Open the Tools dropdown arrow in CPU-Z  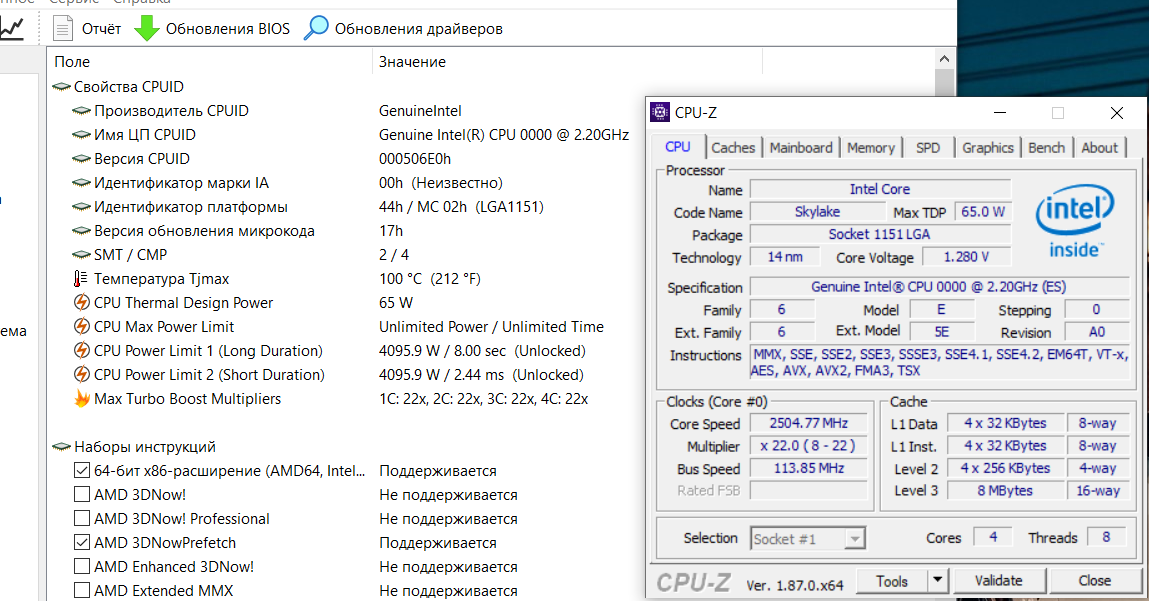tap(937, 580)
